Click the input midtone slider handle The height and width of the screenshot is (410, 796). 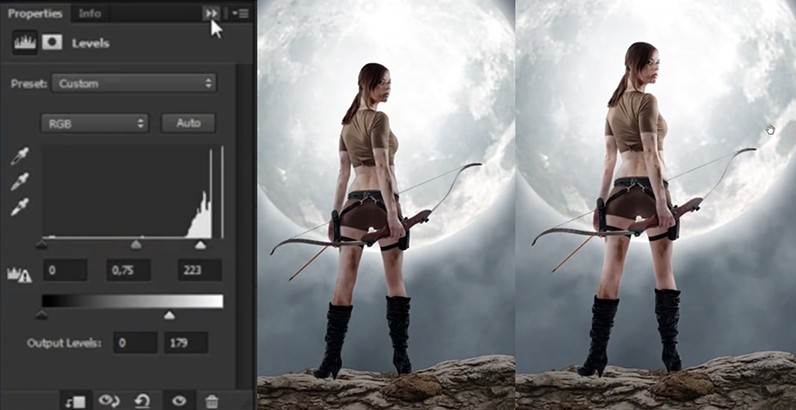click(136, 245)
